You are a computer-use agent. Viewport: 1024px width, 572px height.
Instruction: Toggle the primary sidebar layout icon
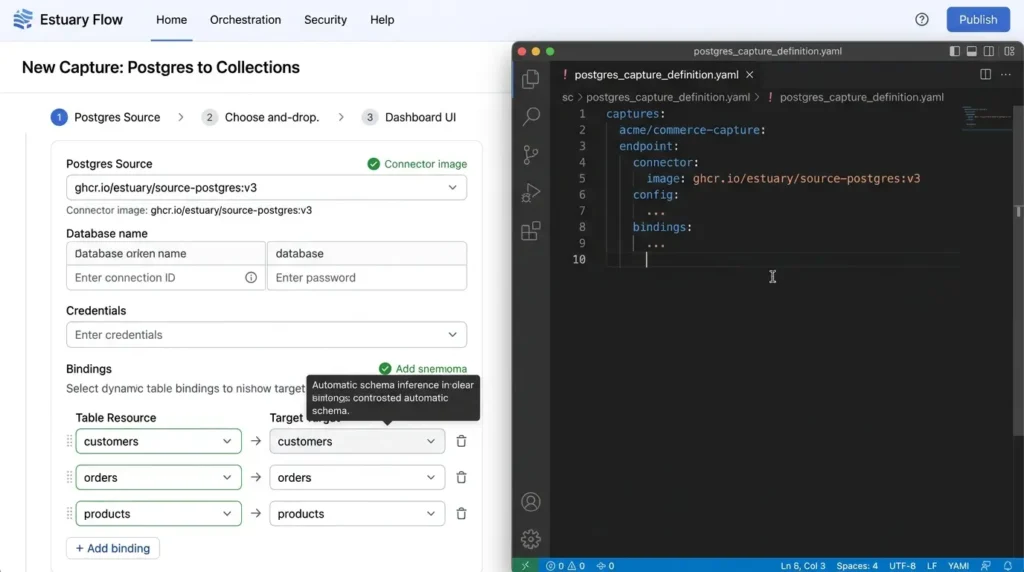coord(955,51)
